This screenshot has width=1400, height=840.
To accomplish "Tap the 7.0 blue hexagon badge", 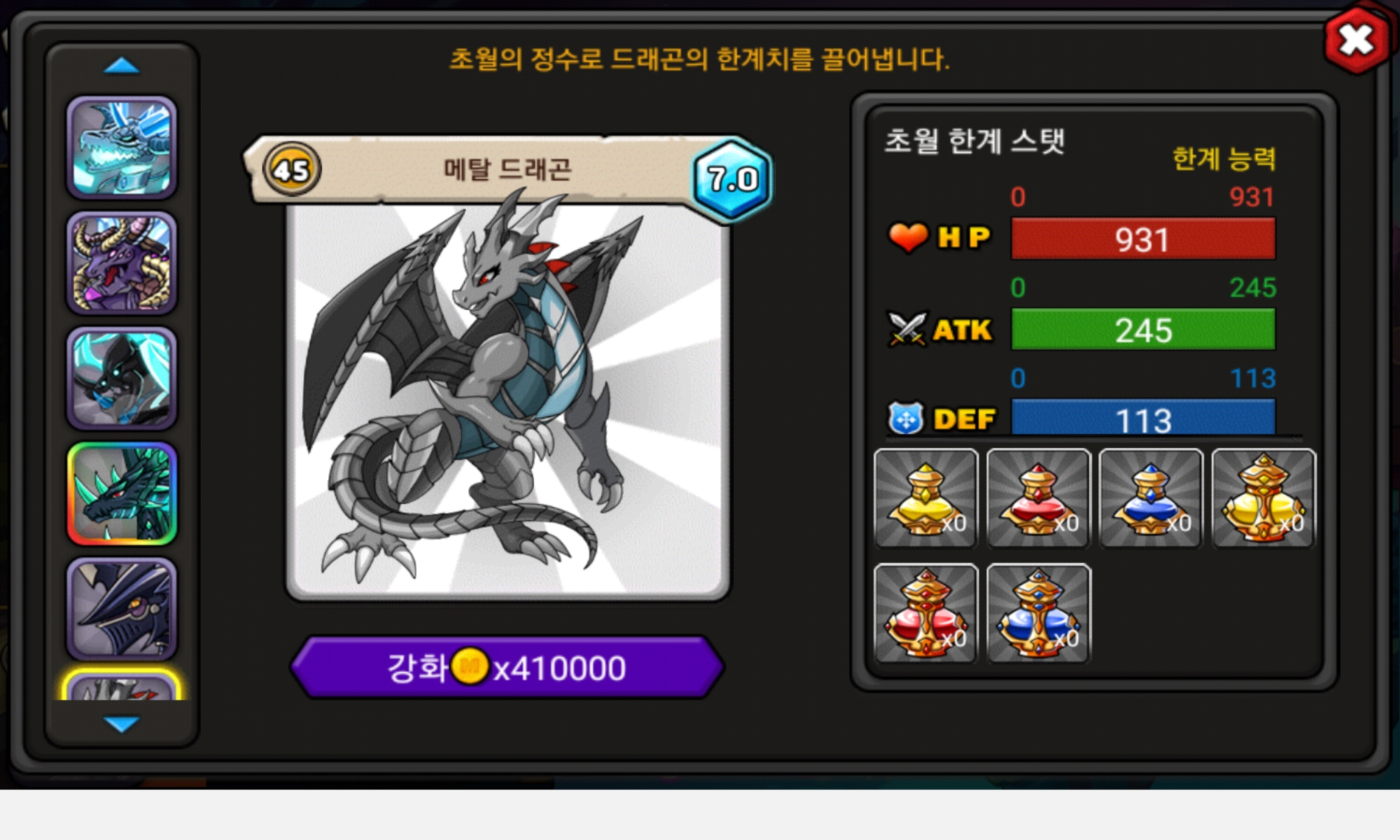I will pyautogui.click(x=732, y=180).
